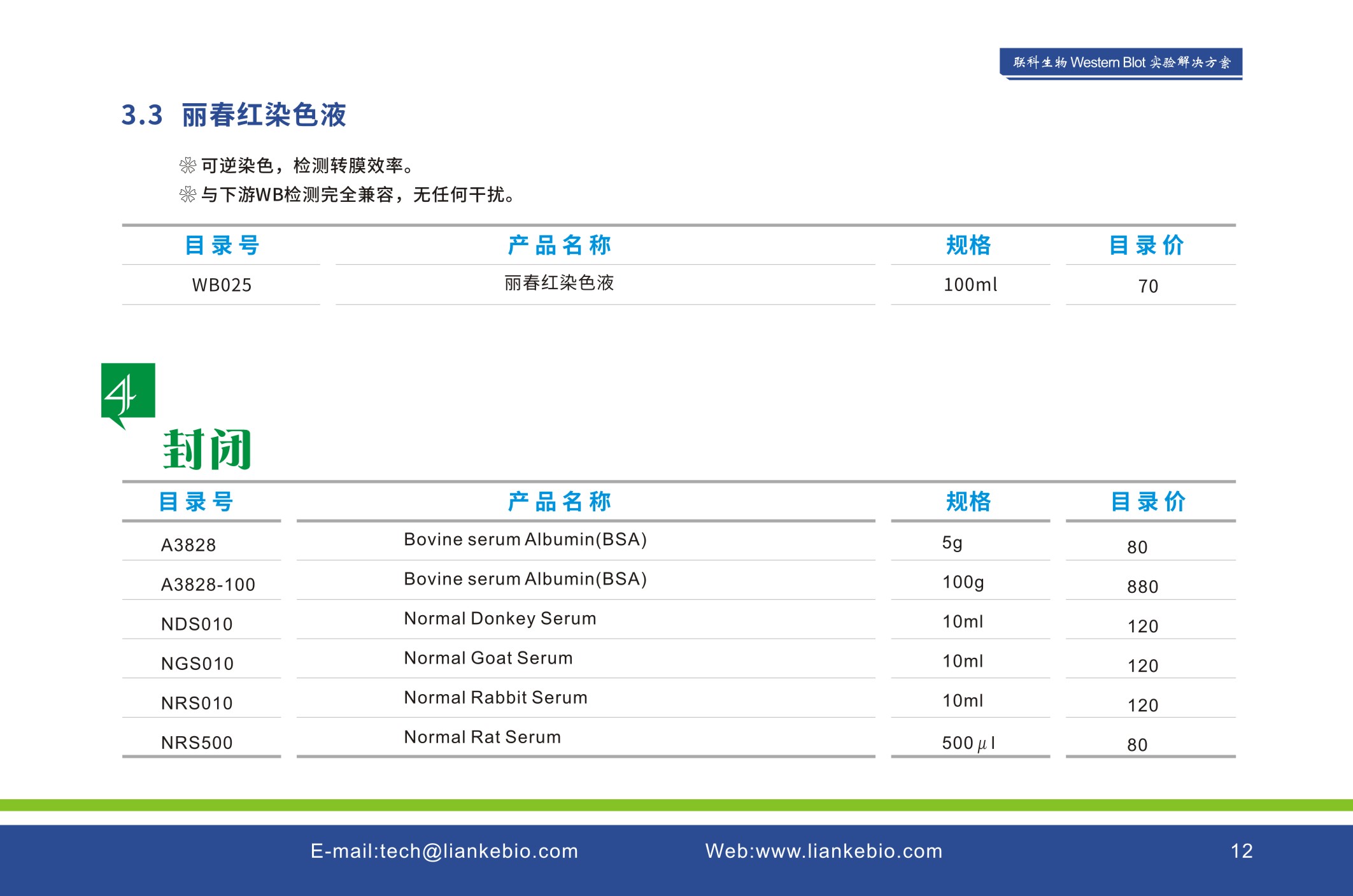Click Normal Goat Serum product name
1353x896 pixels.
(488, 658)
